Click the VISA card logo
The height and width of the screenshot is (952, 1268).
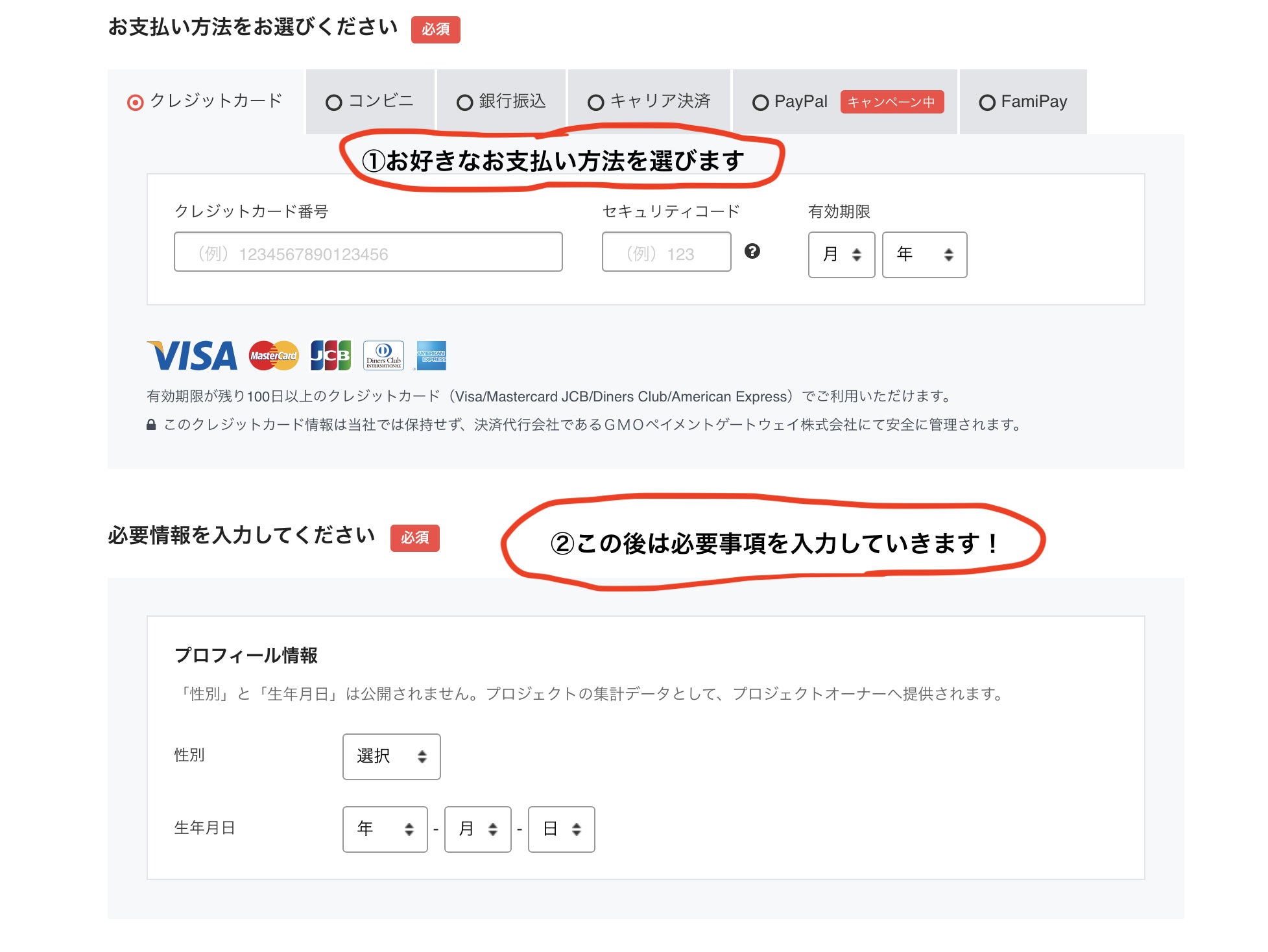193,356
